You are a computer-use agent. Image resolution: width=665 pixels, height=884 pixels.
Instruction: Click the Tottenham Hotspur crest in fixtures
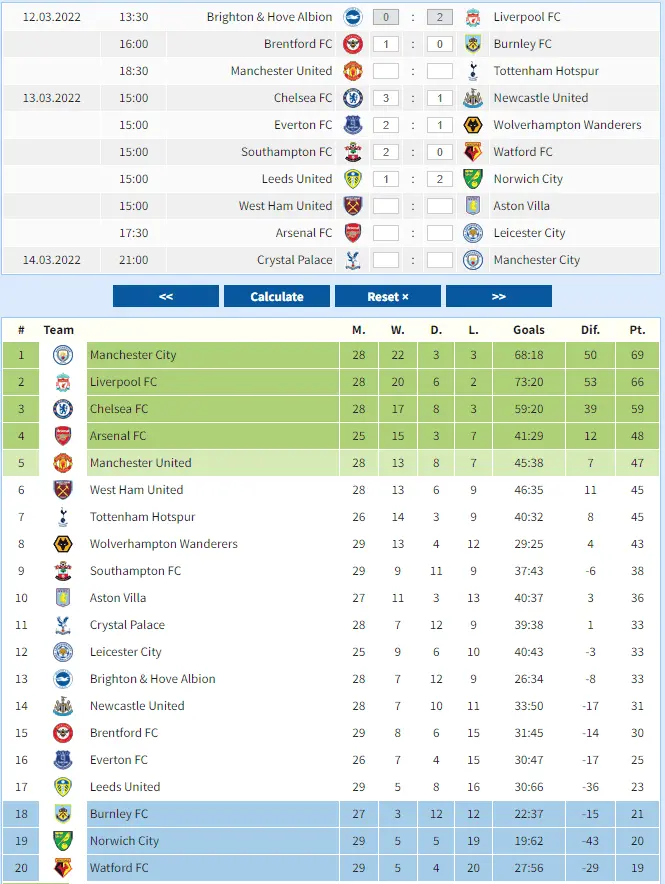[473, 71]
